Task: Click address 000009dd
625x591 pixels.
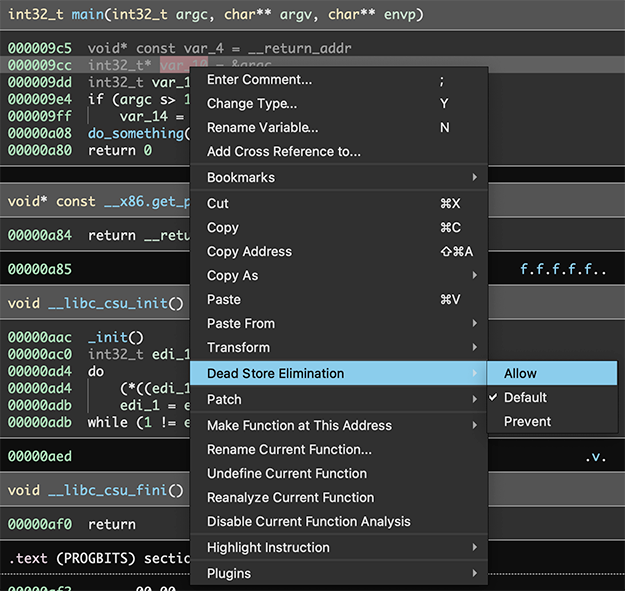Action: [x=40, y=82]
